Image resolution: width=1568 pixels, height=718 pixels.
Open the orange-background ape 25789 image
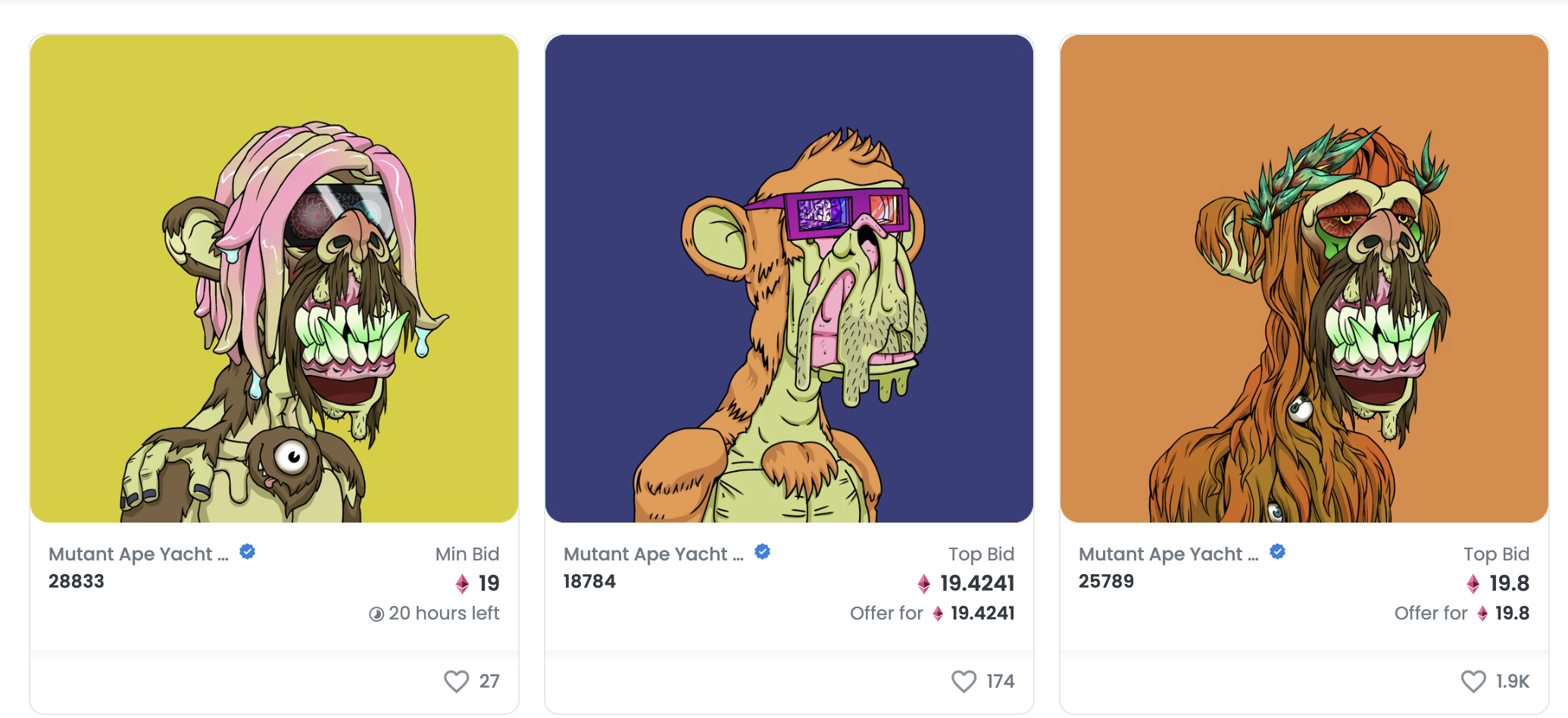[x=1304, y=278]
